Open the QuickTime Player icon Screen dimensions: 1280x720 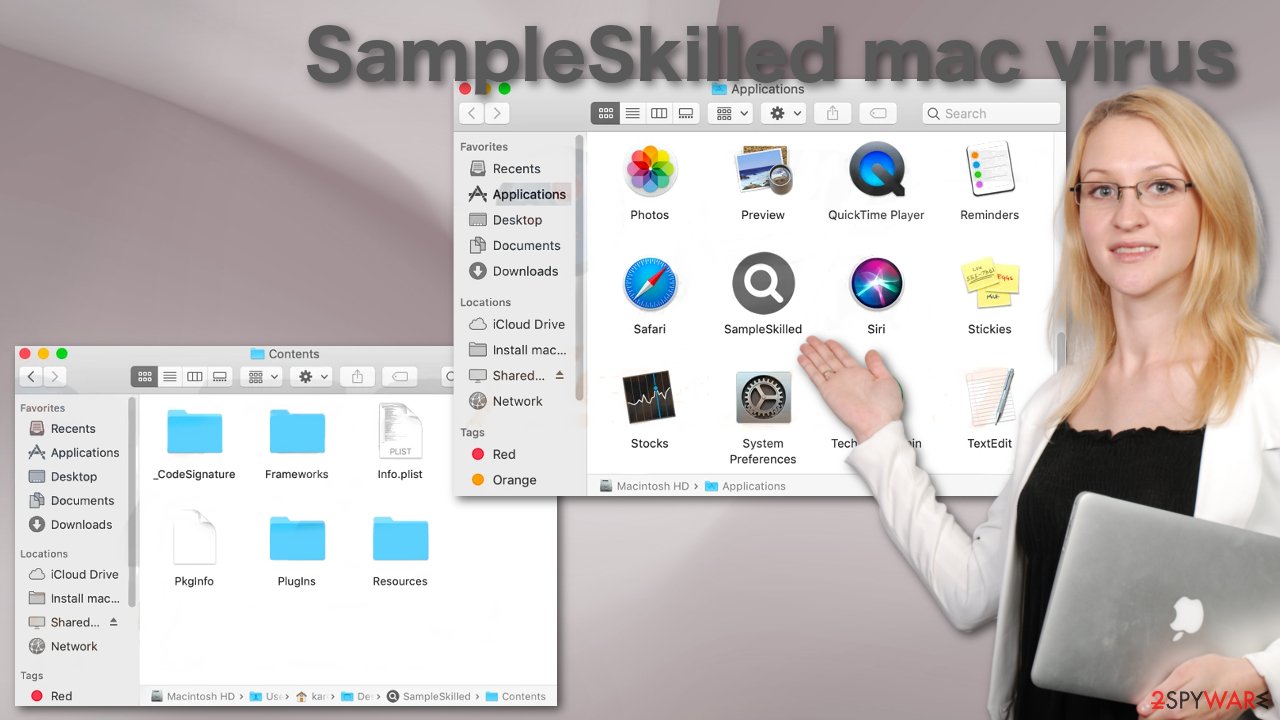(876, 170)
